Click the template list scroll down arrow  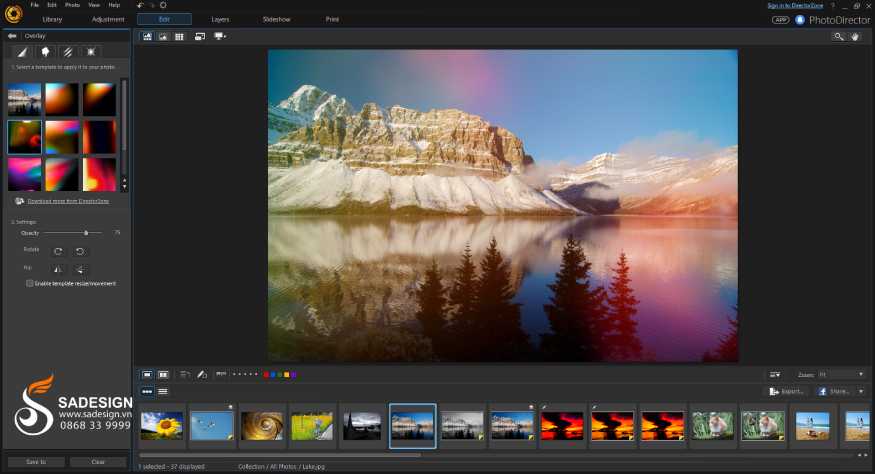click(124, 186)
